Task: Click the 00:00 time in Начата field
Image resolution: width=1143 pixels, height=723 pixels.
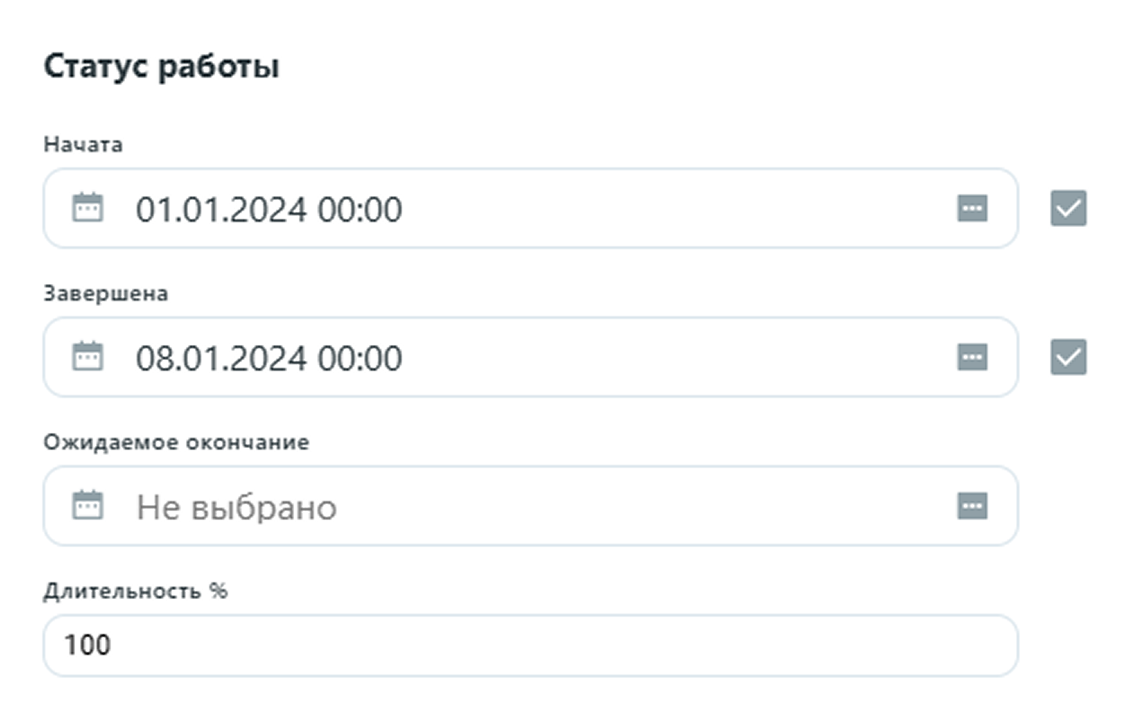Action: click(360, 210)
